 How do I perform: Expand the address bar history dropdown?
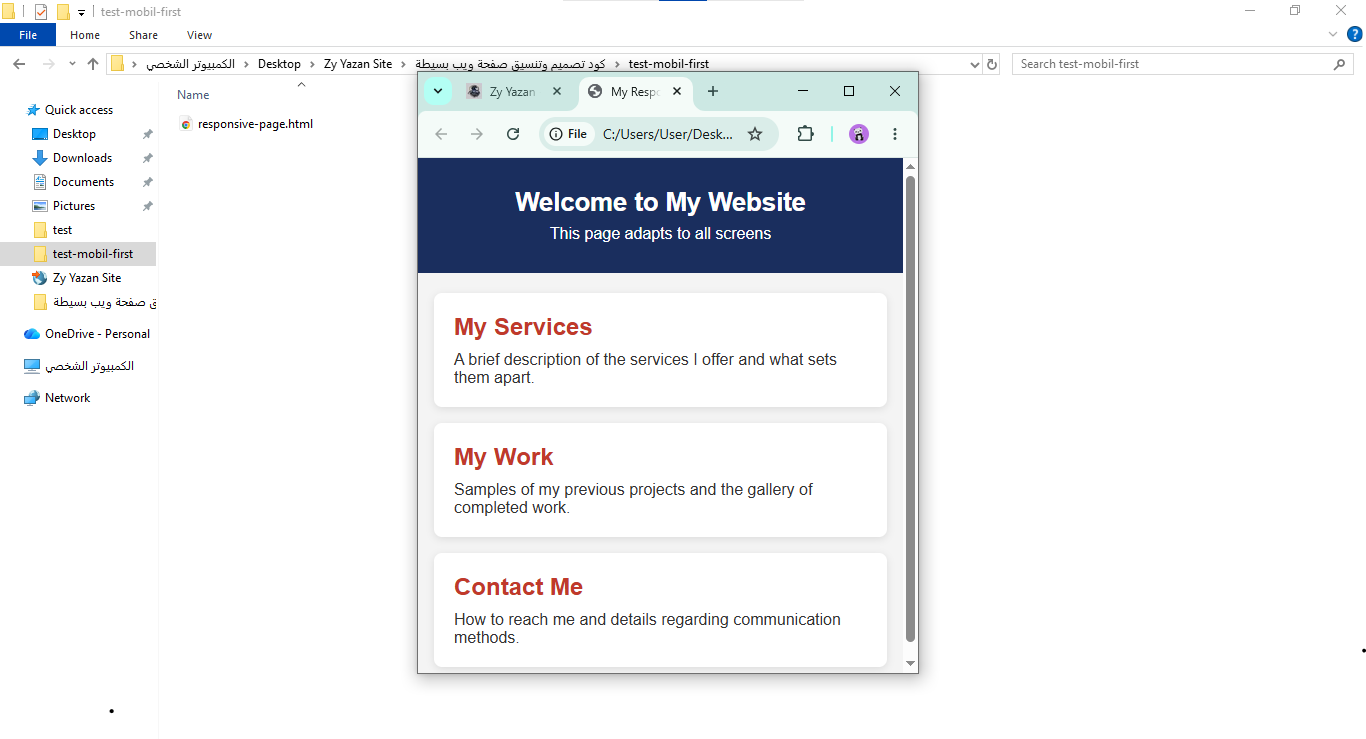[x=976, y=64]
